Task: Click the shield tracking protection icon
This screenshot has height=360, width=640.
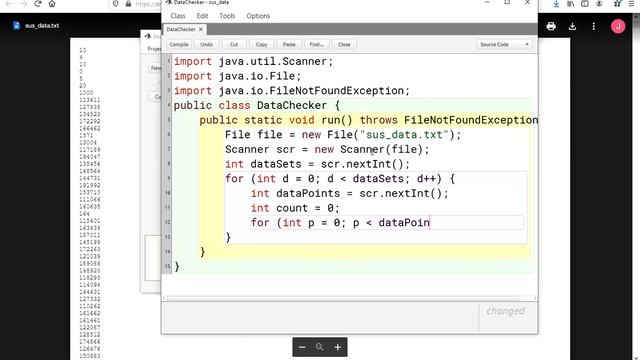Action: (x=116, y=4)
